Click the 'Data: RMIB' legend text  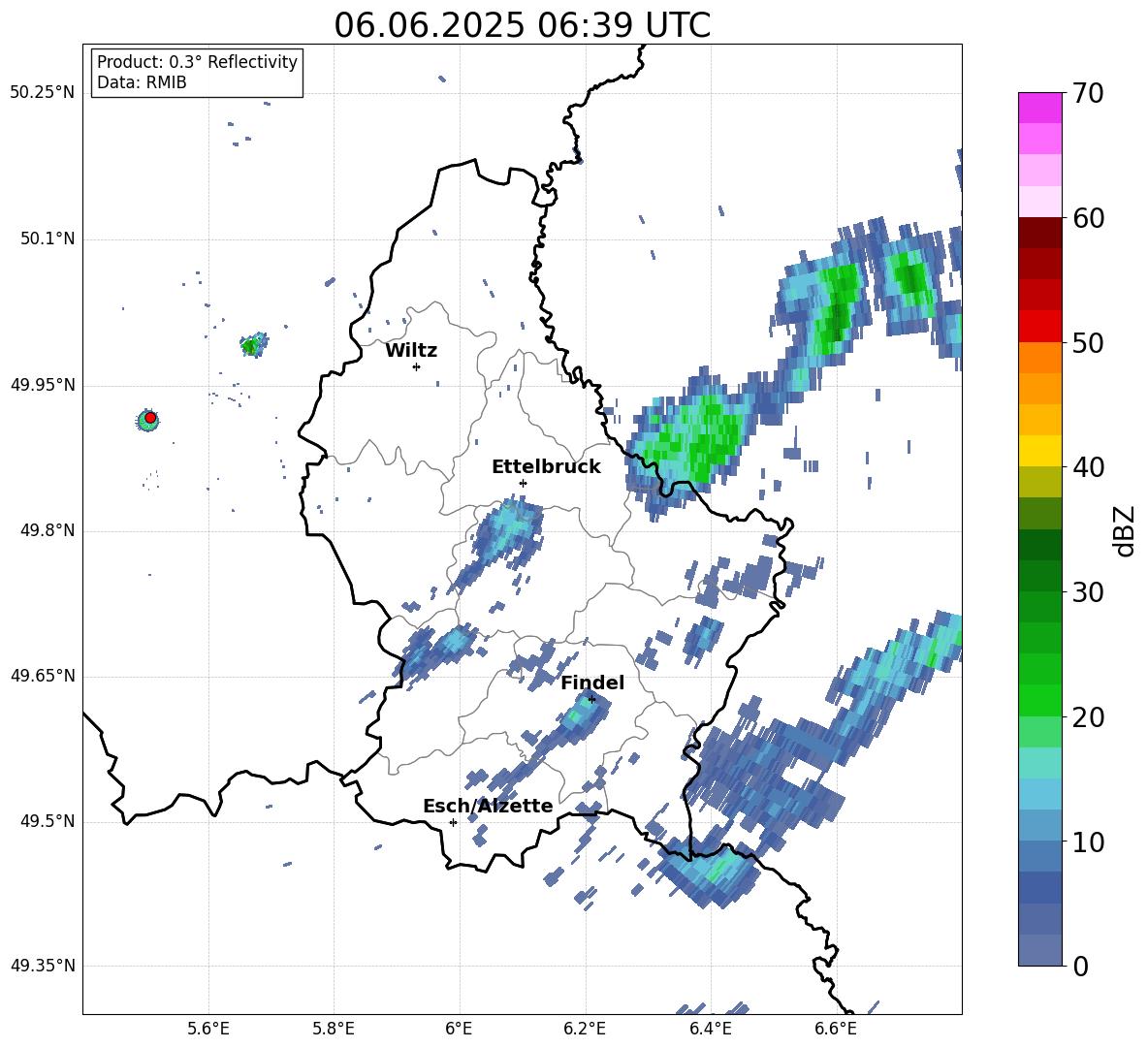click(x=142, y=82)
